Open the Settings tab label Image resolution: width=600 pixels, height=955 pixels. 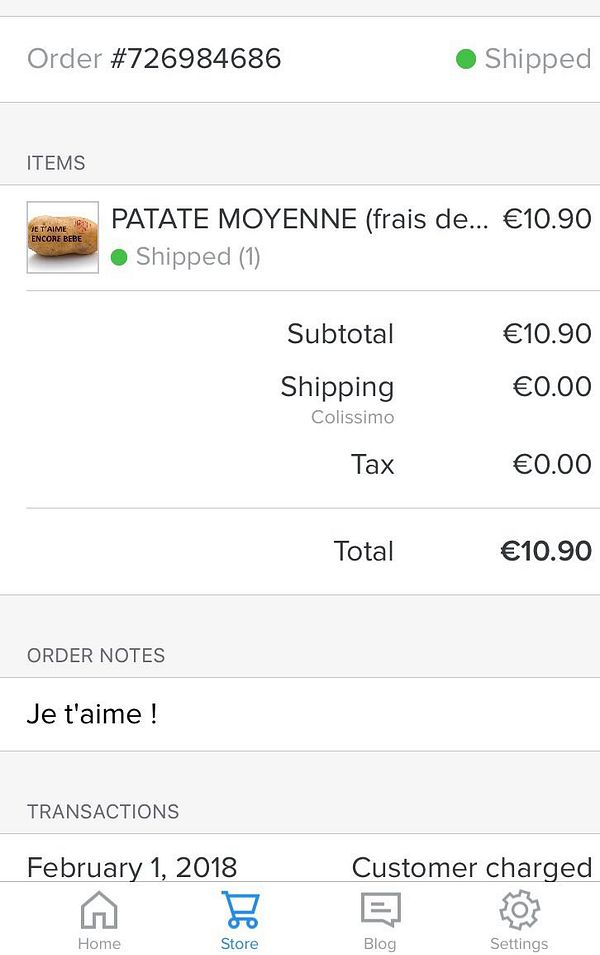pyautogui.click(x=519, y=943)
